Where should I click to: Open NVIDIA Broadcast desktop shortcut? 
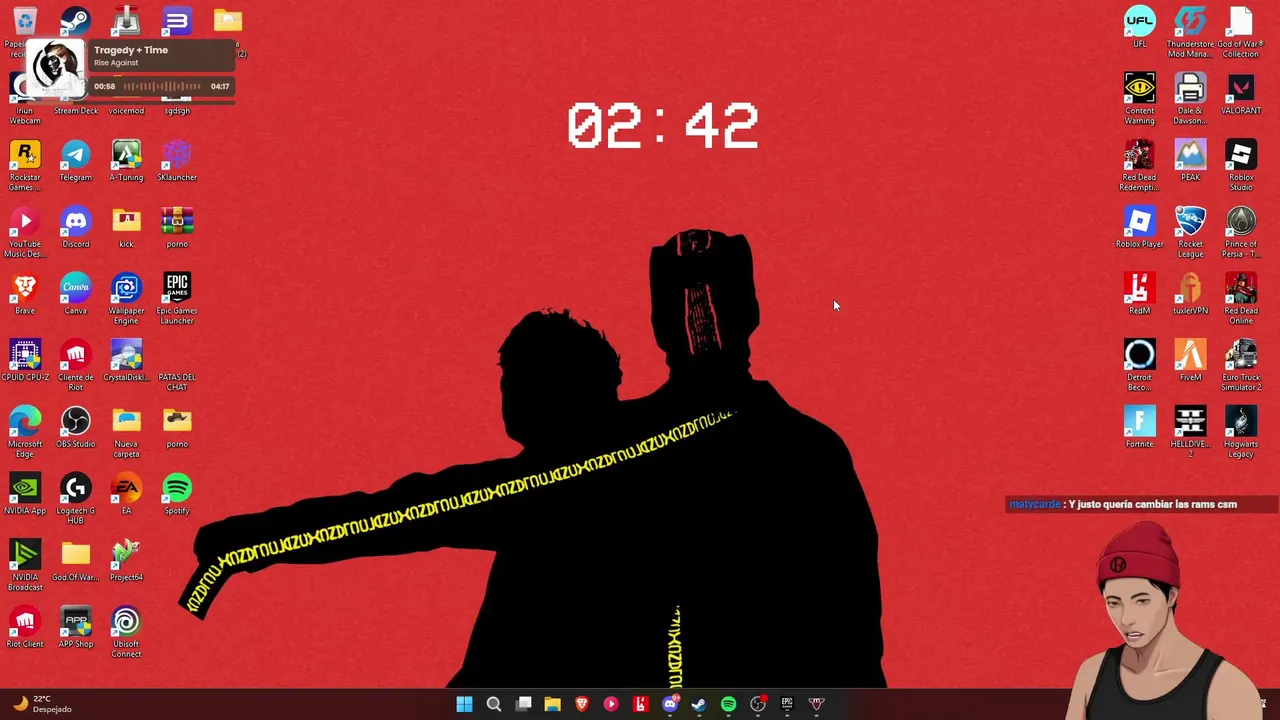click(x=24, y=565)
